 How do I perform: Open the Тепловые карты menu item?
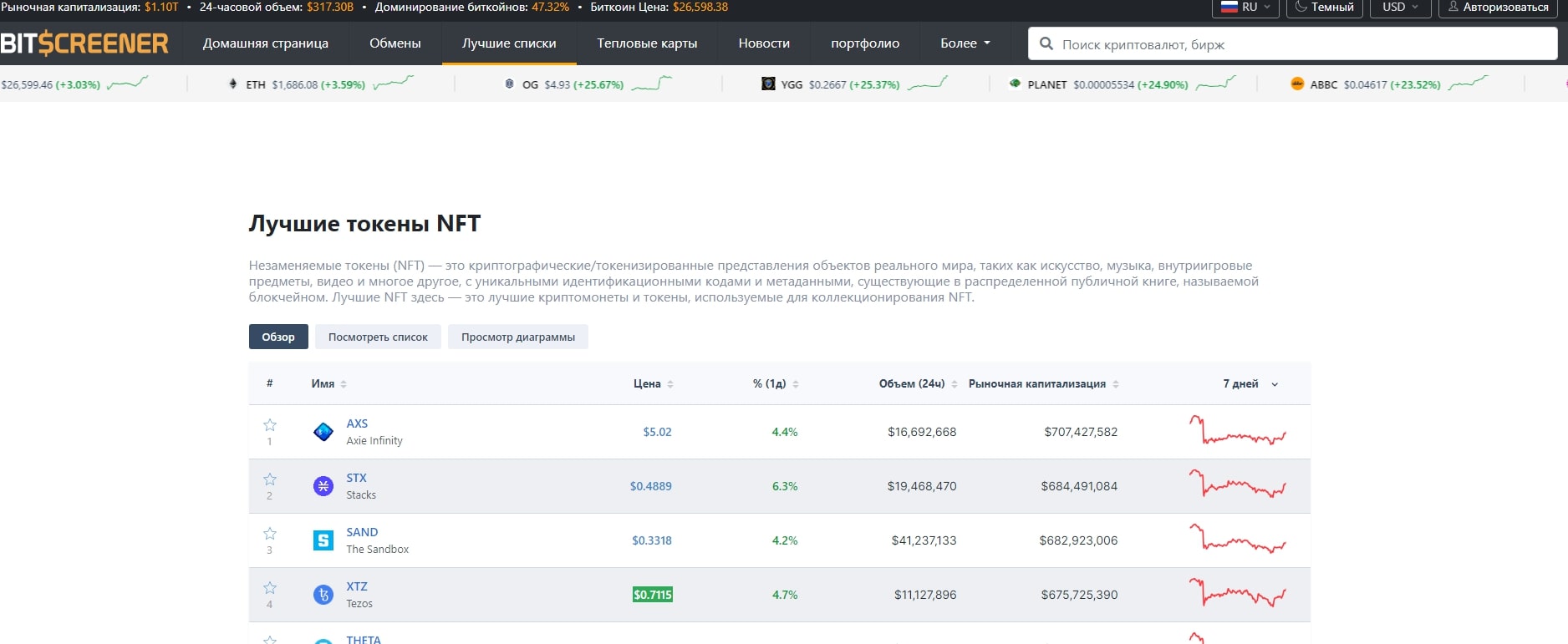(x=647, y=43)
